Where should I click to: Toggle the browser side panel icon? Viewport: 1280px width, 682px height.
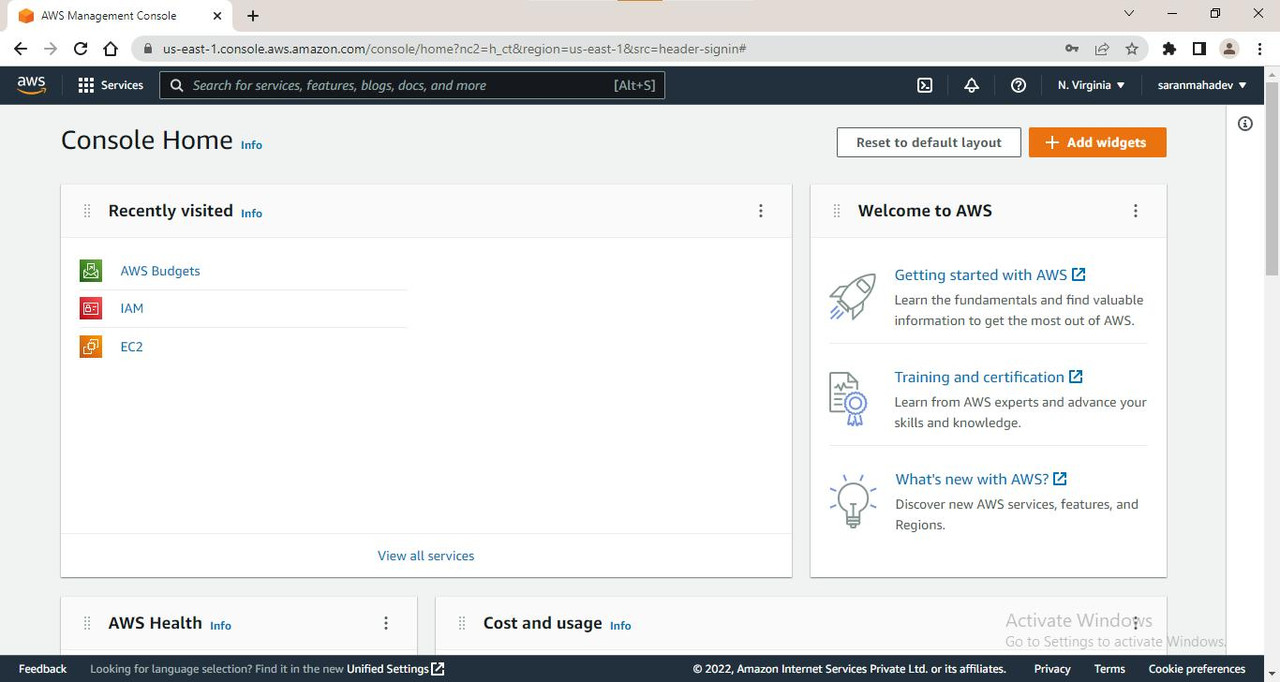(1199, 48)
